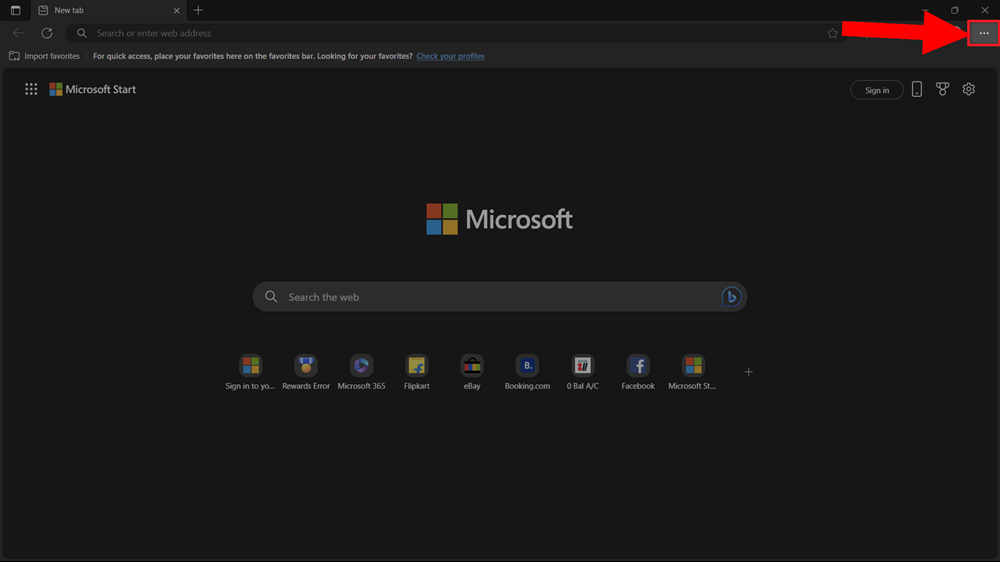Click the Sign in button
Image resolution: width=1000 pixels, height=562 pixels.
pyautogui.click(x=877, y=90)
